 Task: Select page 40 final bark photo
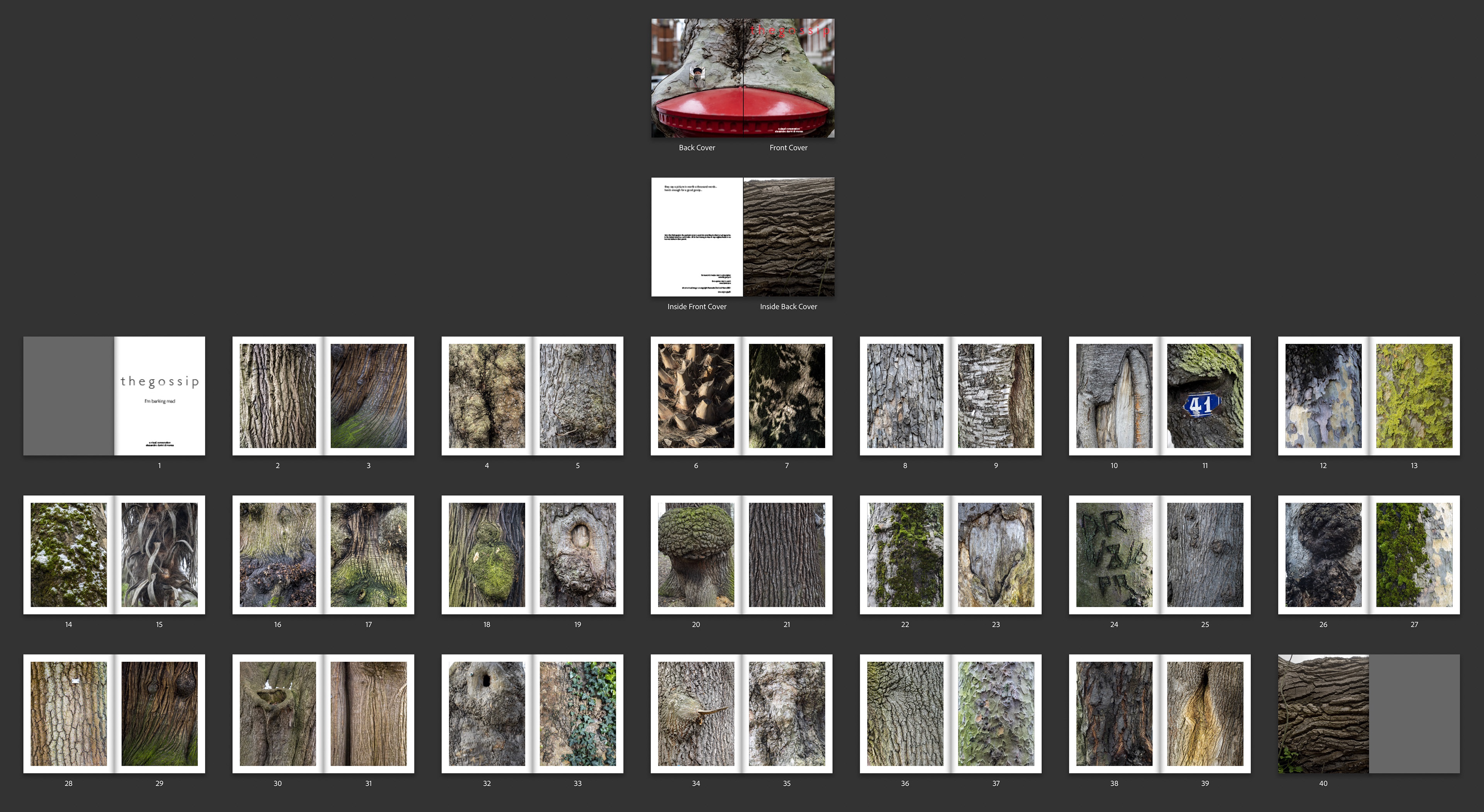1323,713
